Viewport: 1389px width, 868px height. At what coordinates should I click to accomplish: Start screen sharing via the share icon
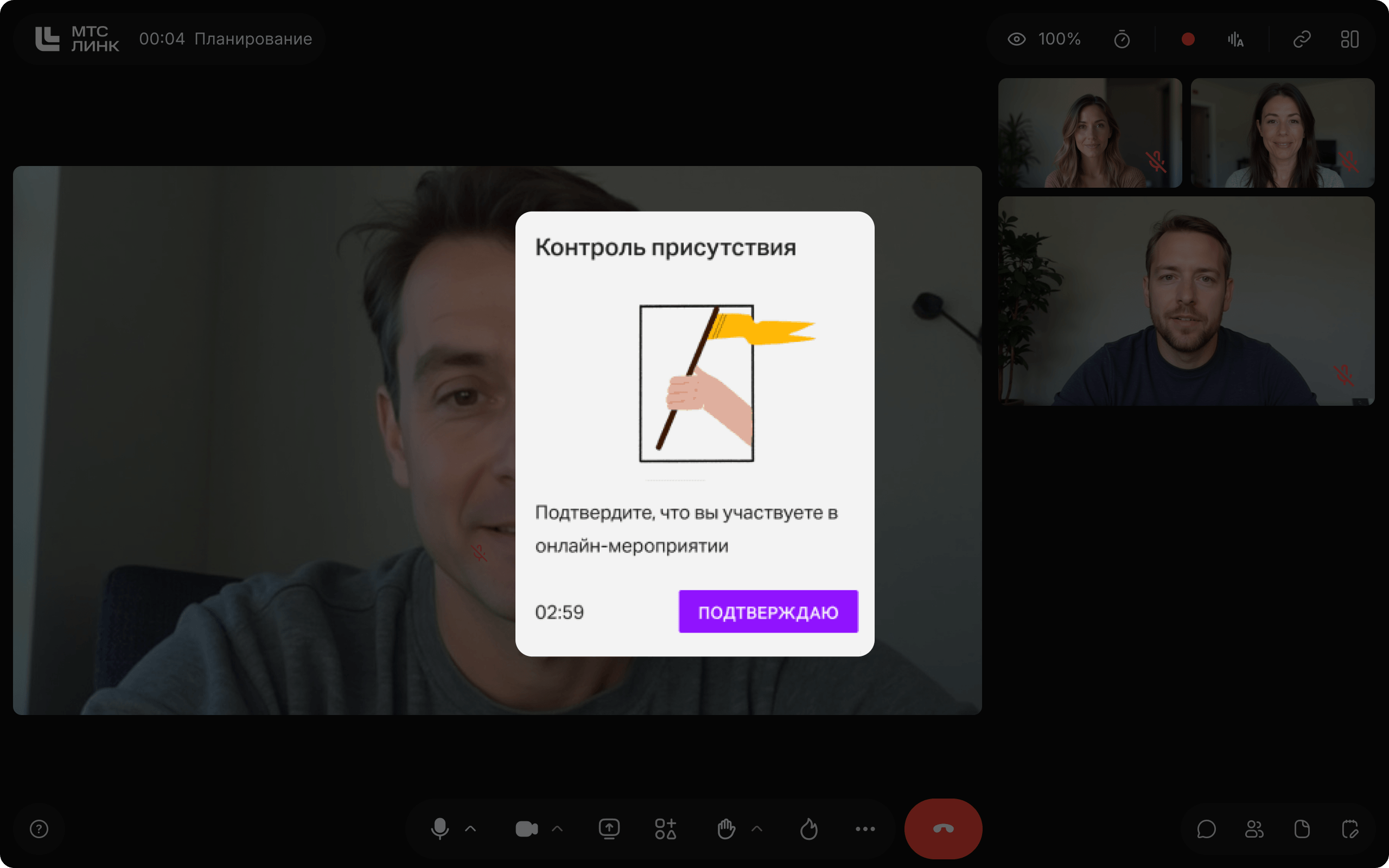point(609,828)
